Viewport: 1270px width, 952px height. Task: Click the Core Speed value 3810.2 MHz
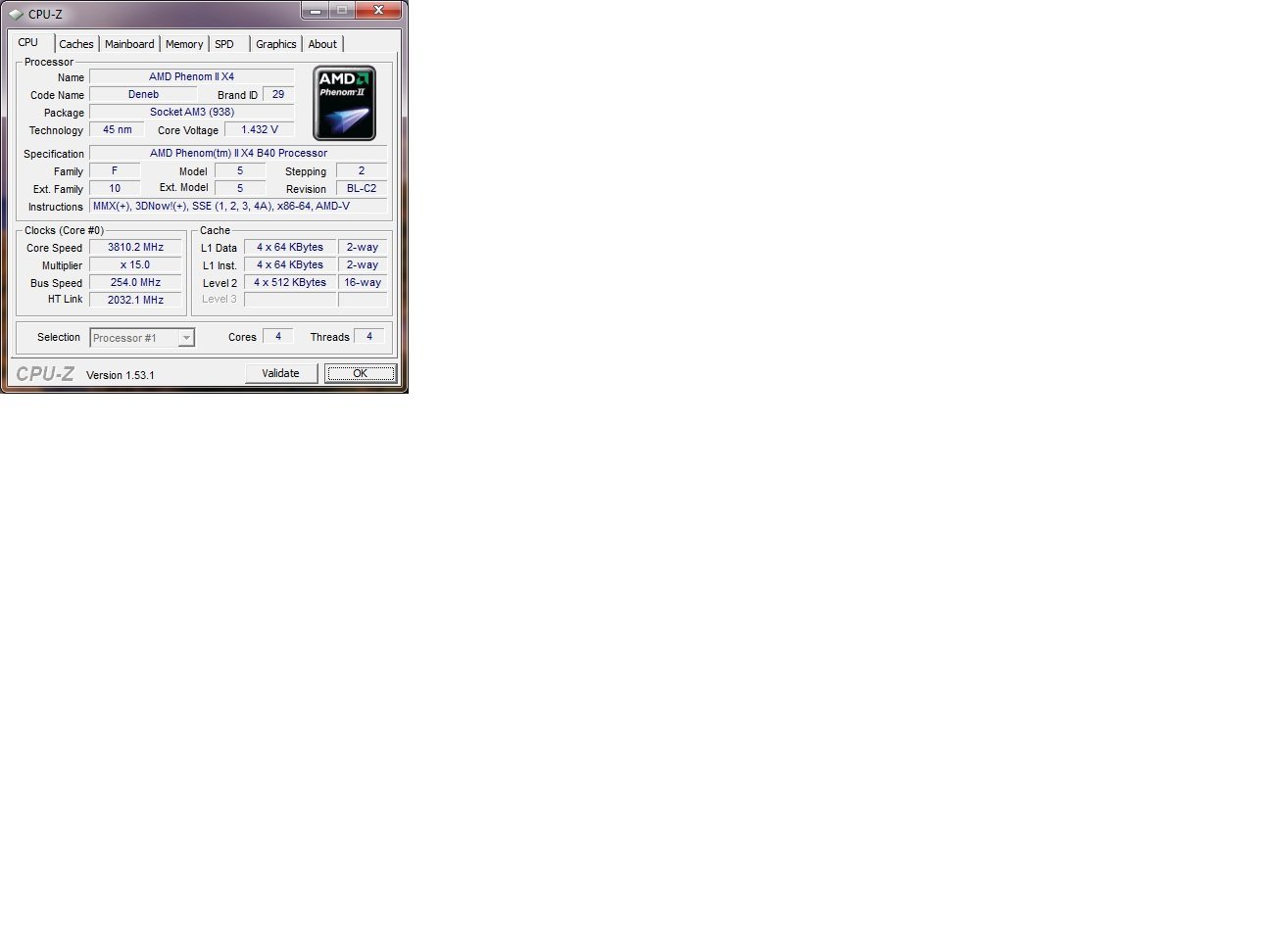135,248
